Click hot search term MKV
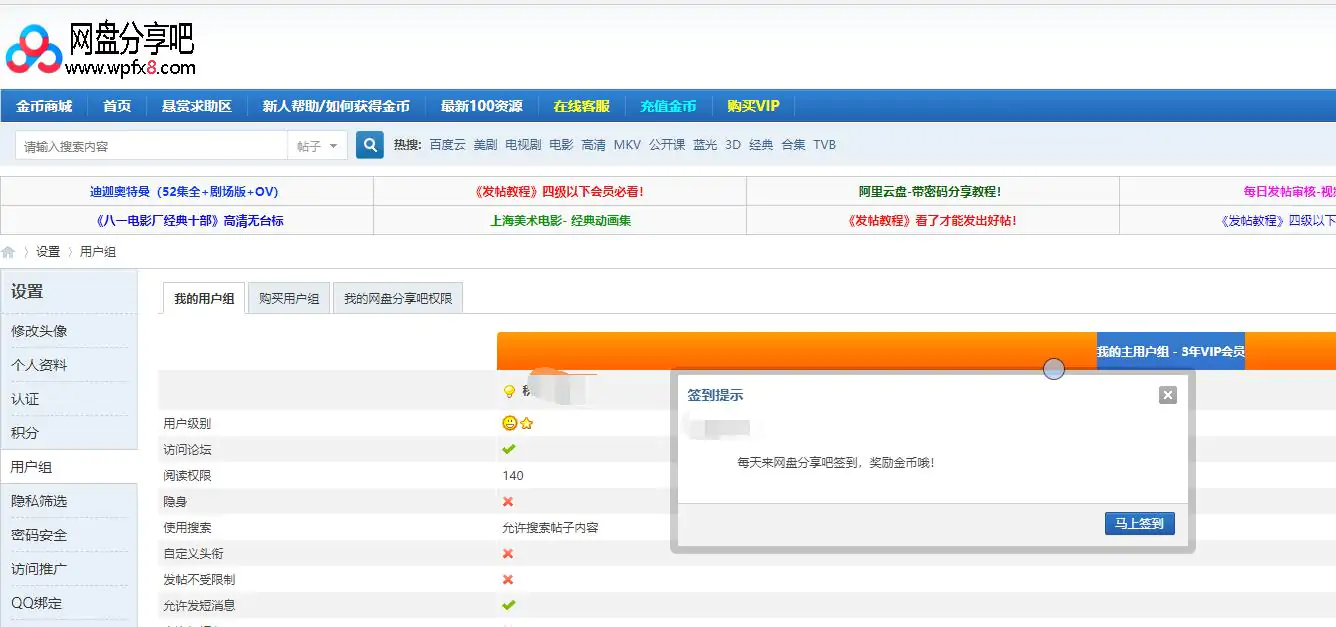This screenshot has height=627, width=1336. point(627,145)
